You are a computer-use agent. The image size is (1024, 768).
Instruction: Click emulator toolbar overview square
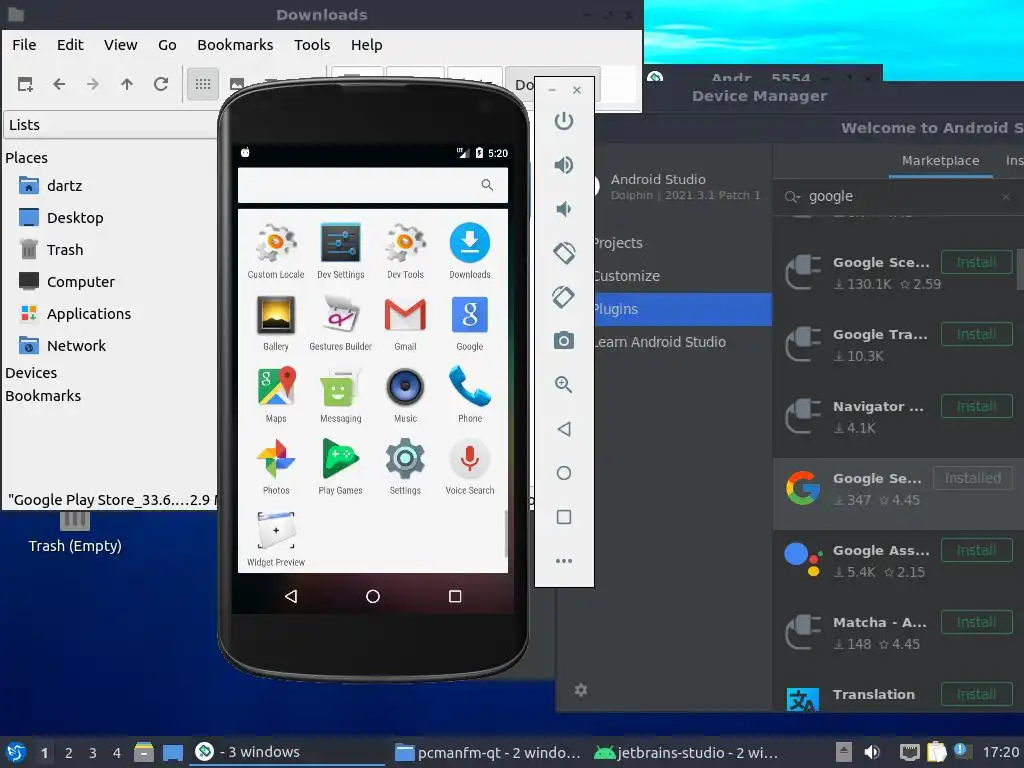tap(564, 517)
